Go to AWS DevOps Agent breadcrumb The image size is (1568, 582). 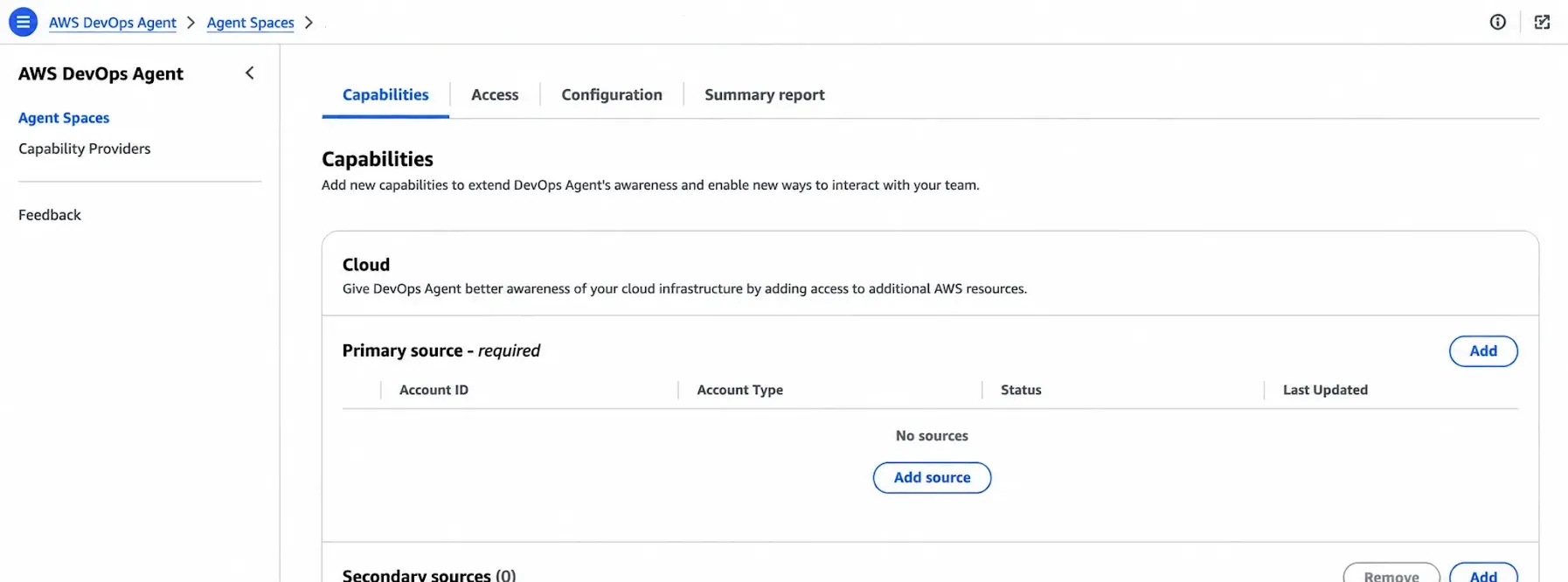[113, 23]
